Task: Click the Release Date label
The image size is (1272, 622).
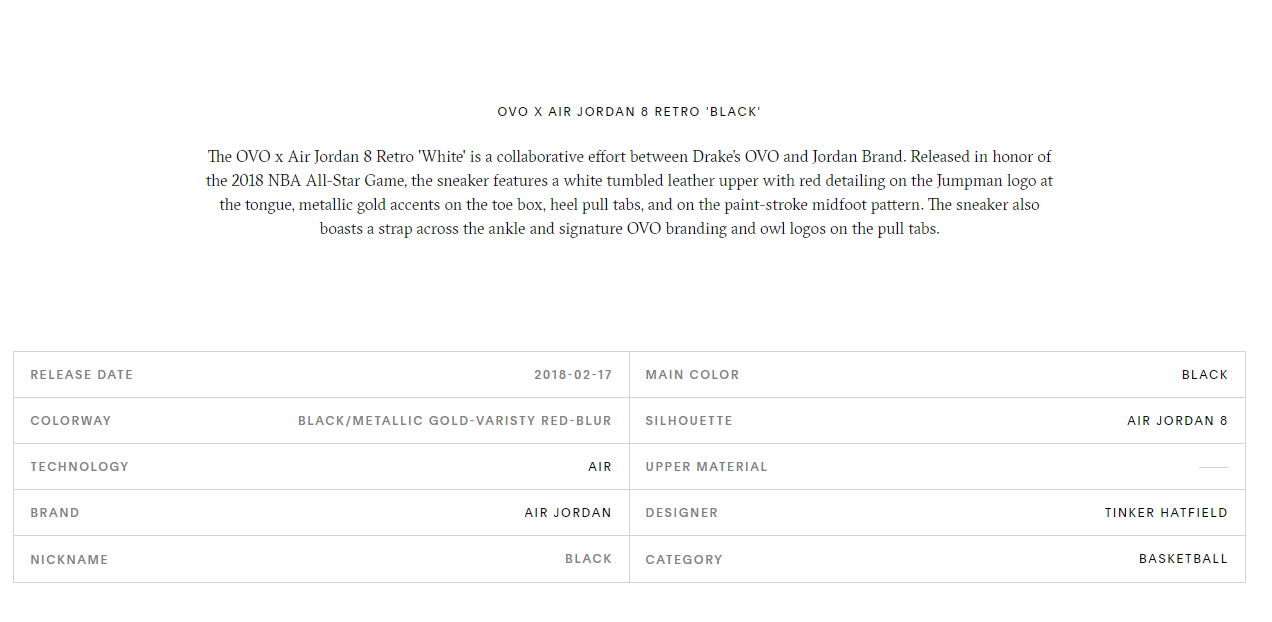Action: click(81, 375)
